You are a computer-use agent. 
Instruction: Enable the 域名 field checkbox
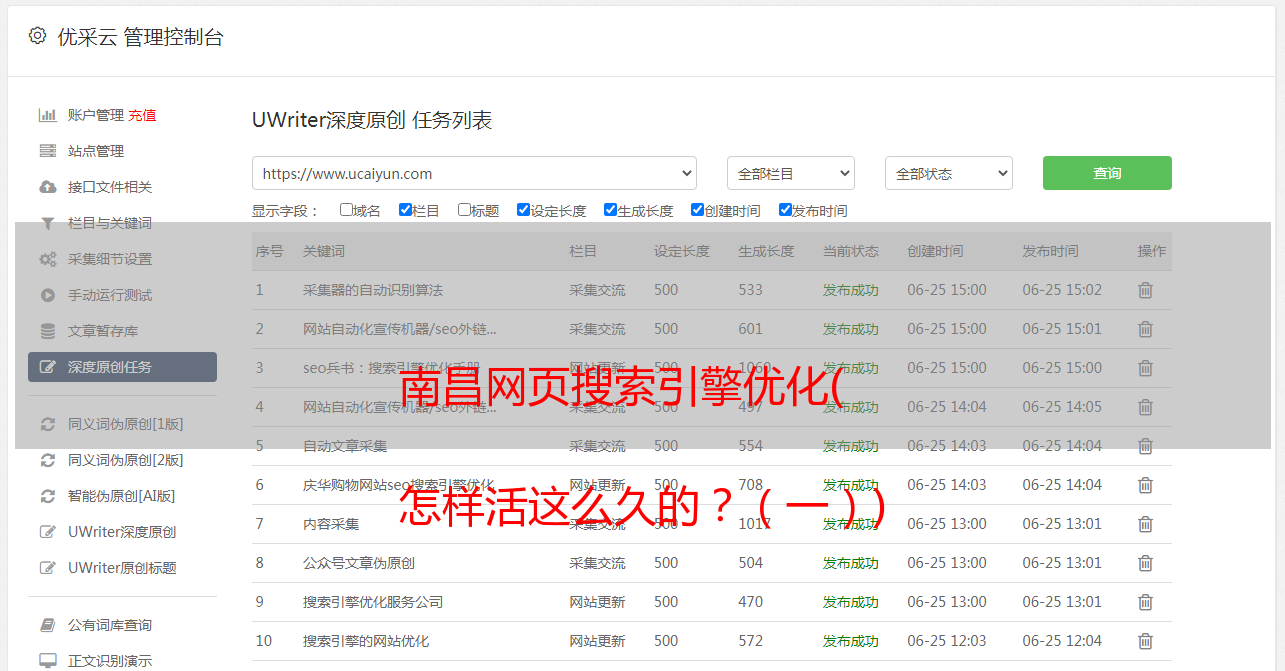346,210
